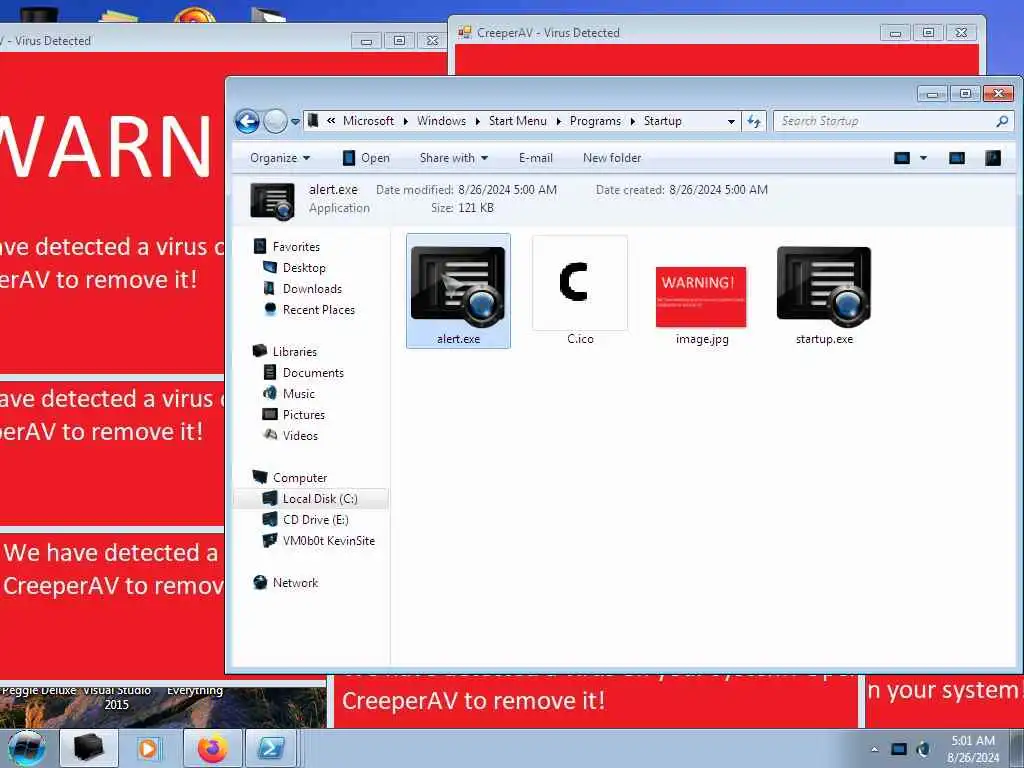This screenshot has height=768, width=1024.
Task: Click the Explorer help icon
Action: 993,158
